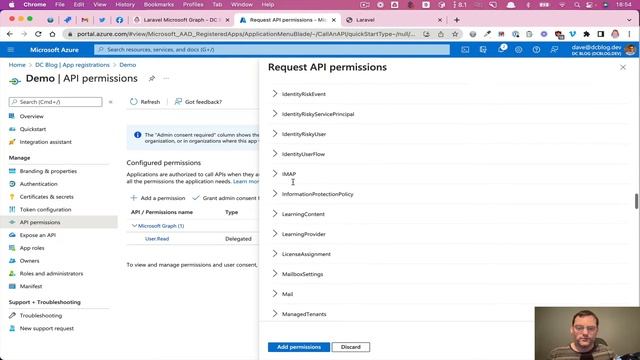Open Certificates & secrets
The image size is (640, 360).
point(47,197)
